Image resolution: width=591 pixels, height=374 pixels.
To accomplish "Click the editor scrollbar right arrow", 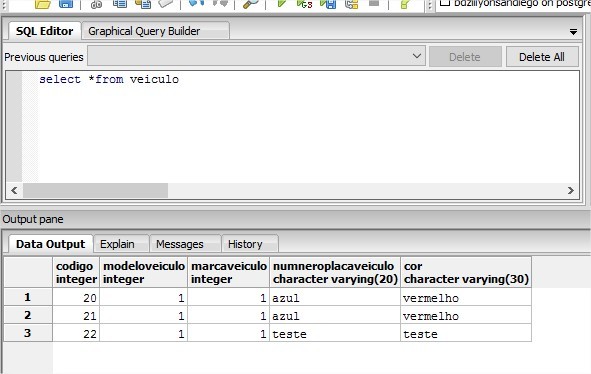I will click(571, 190).
